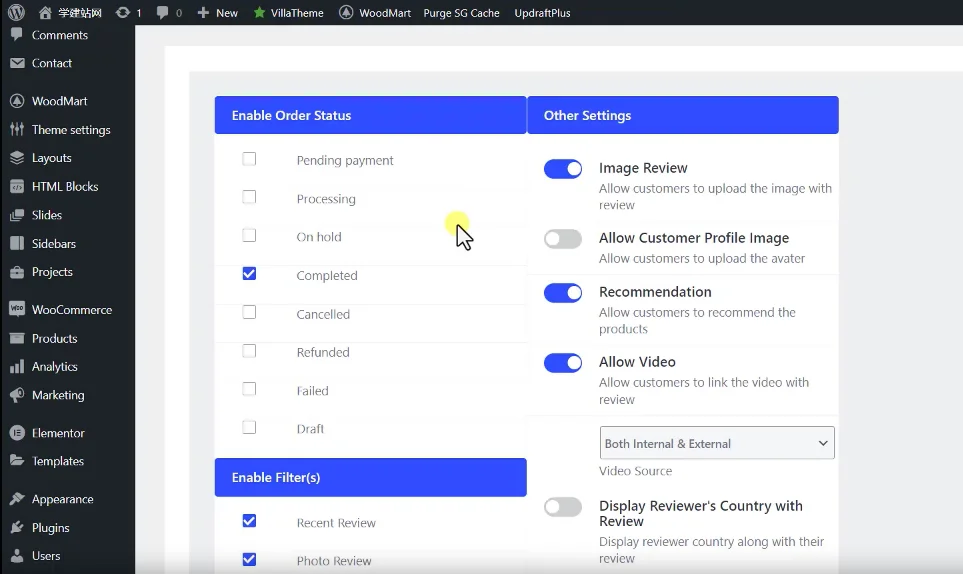Click the Users person icon
Image resolution: width=963 pixels, height=574 pixels.
[x=17, y=556]
